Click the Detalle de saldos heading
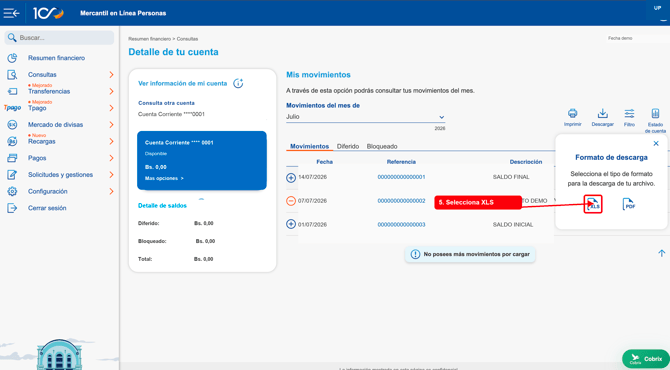The height and width of the screenshot is (370, 670). tap(162, 206)
